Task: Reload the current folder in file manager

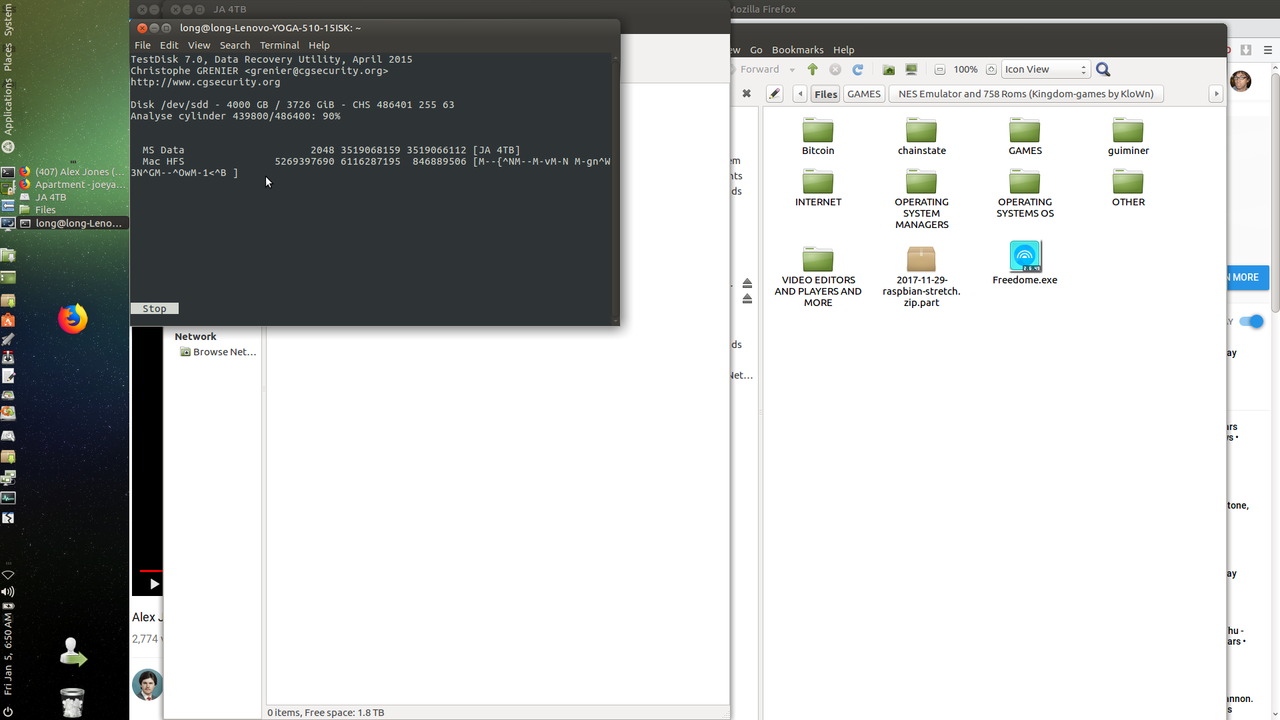Action: [x=857, y=70]
